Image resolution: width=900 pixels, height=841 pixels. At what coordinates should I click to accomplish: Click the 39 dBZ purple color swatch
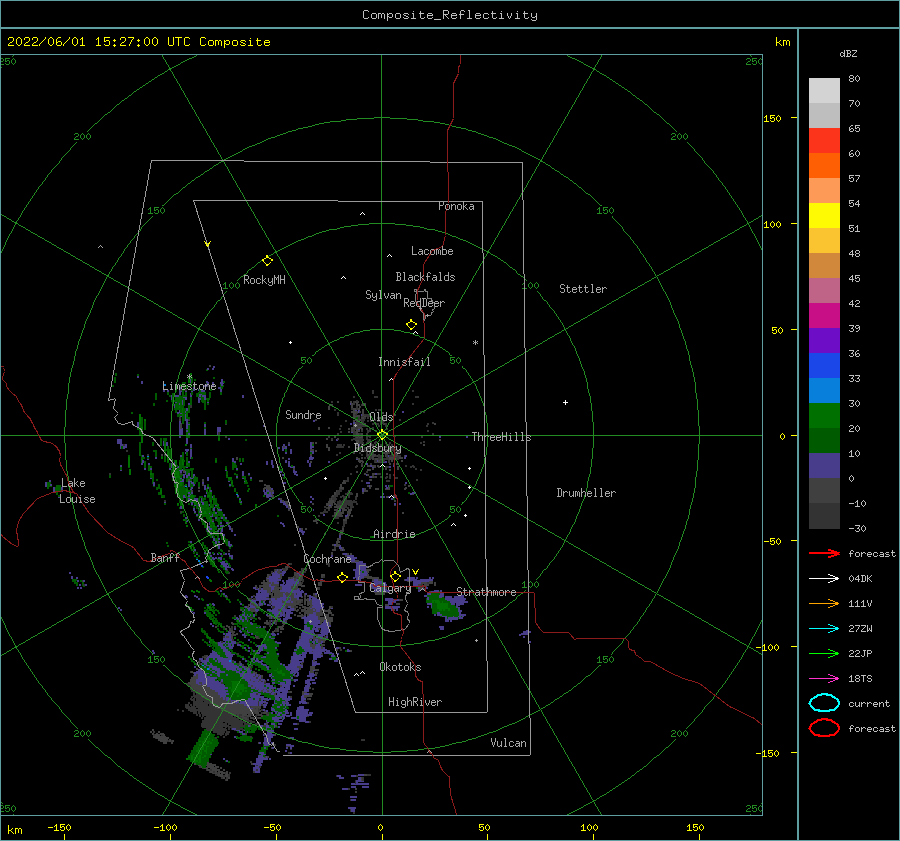tap(824, 340)
